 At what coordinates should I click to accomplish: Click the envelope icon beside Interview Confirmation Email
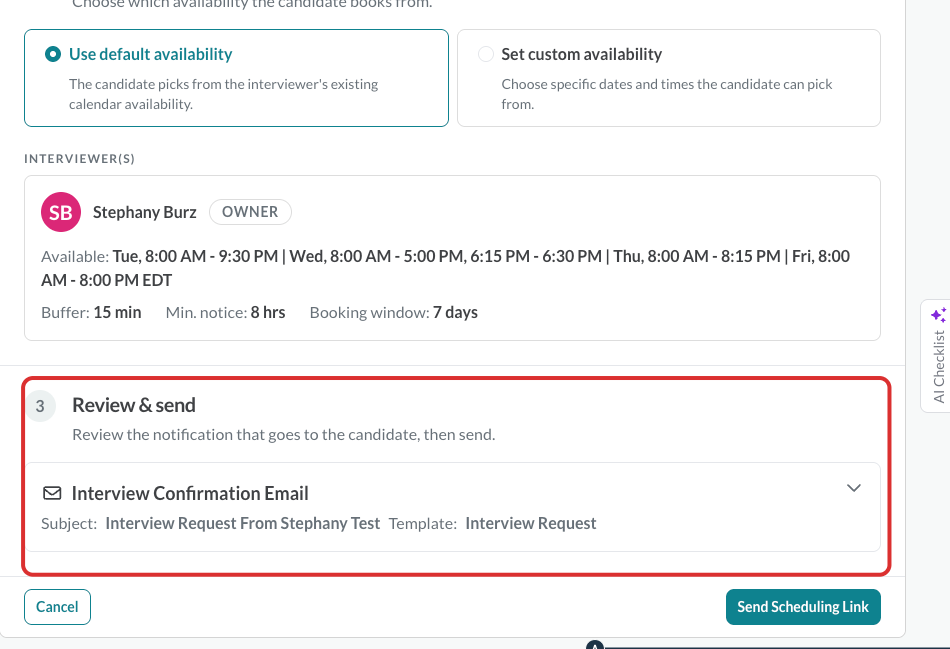pos(52,493)
